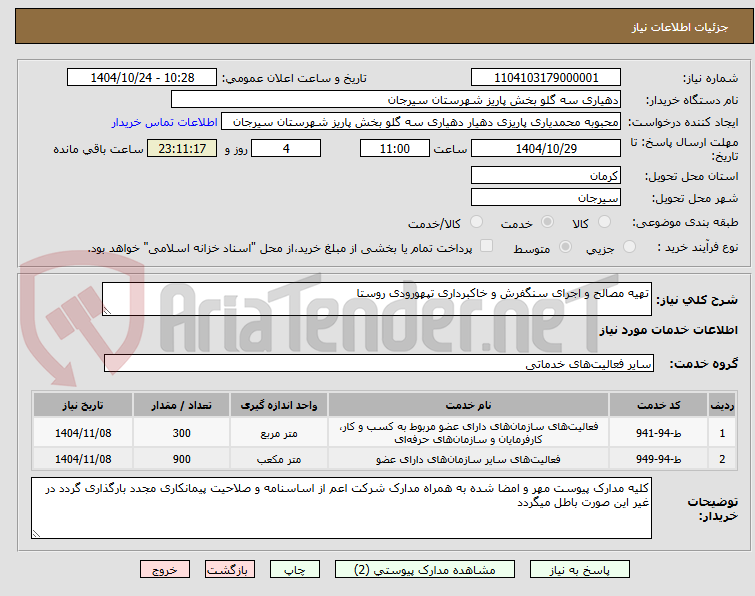Click the announcement date field 1404/10/24 - 10:28
The height and width of the screenshot is (596, 755).
tap(142, 78)
